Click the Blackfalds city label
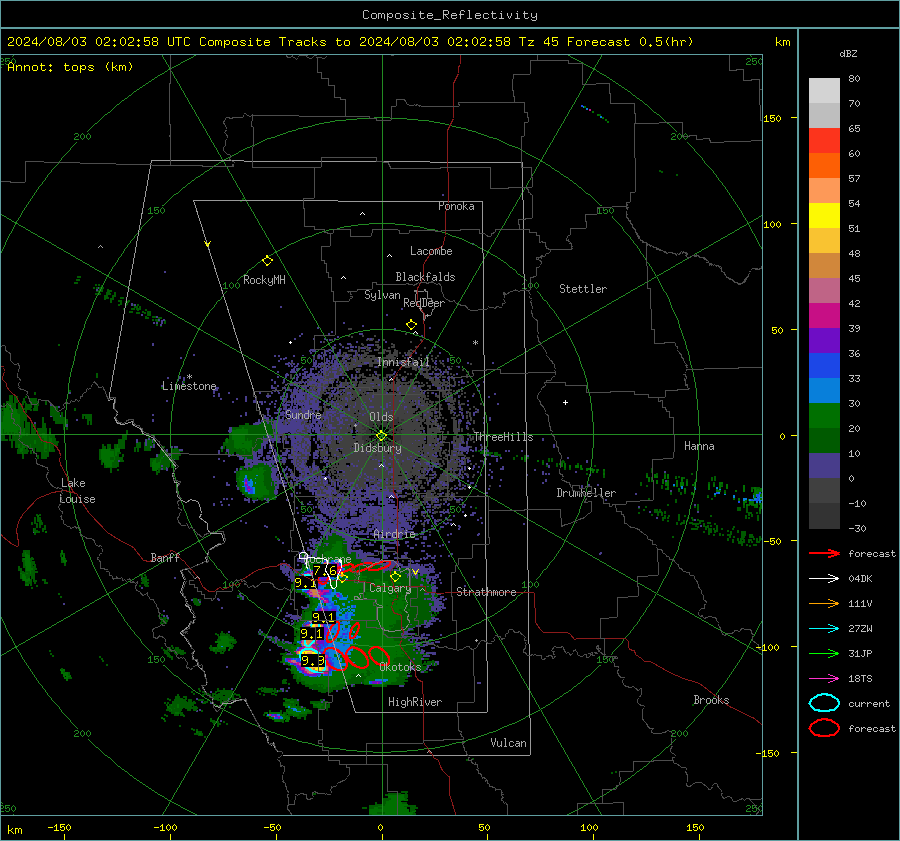Viewport: 900px width, 841px height. 425,277
